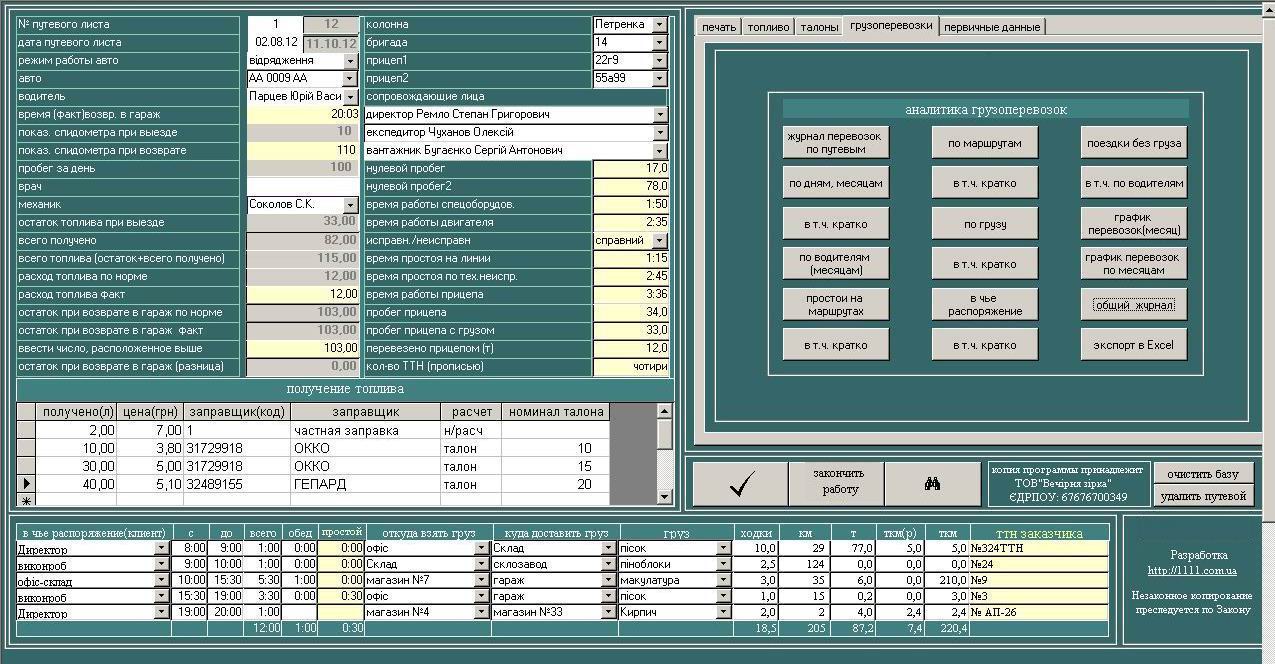This screenshot has width=1275, height=664.
Task: Expand the макулатура cargo dropdown
Action: [x=724, y=580]
